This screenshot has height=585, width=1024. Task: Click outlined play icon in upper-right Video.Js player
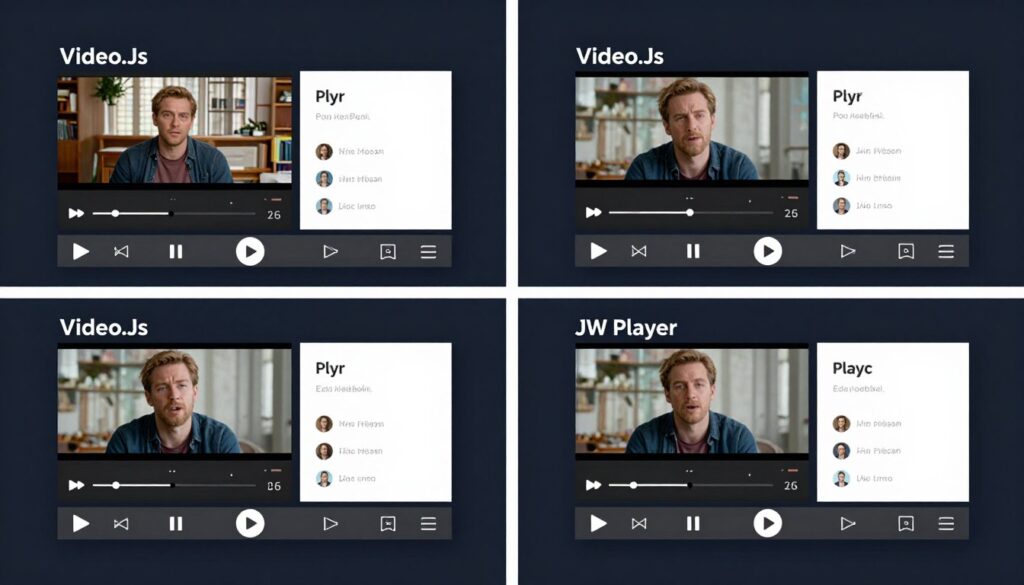pos(848,251)
